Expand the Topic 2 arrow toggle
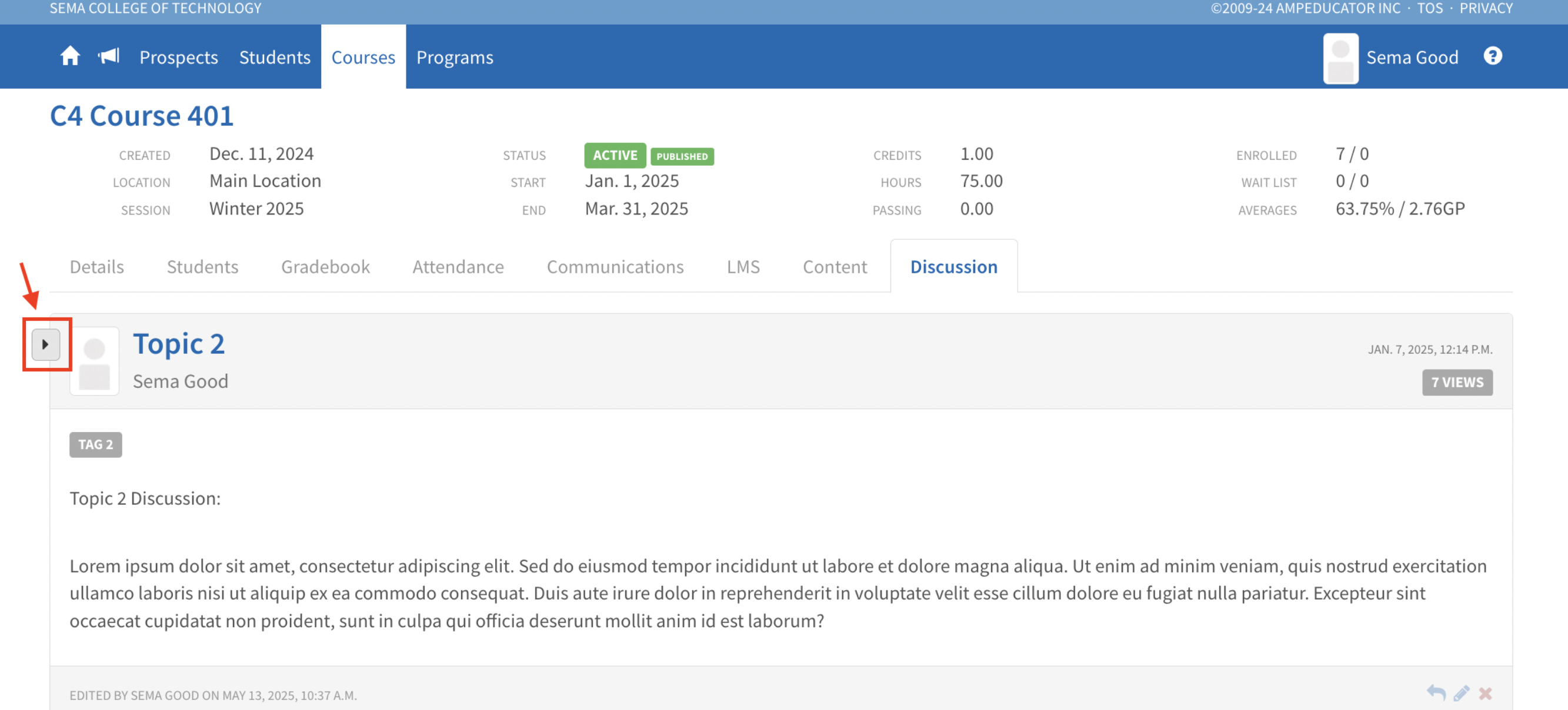 (46, 344)
